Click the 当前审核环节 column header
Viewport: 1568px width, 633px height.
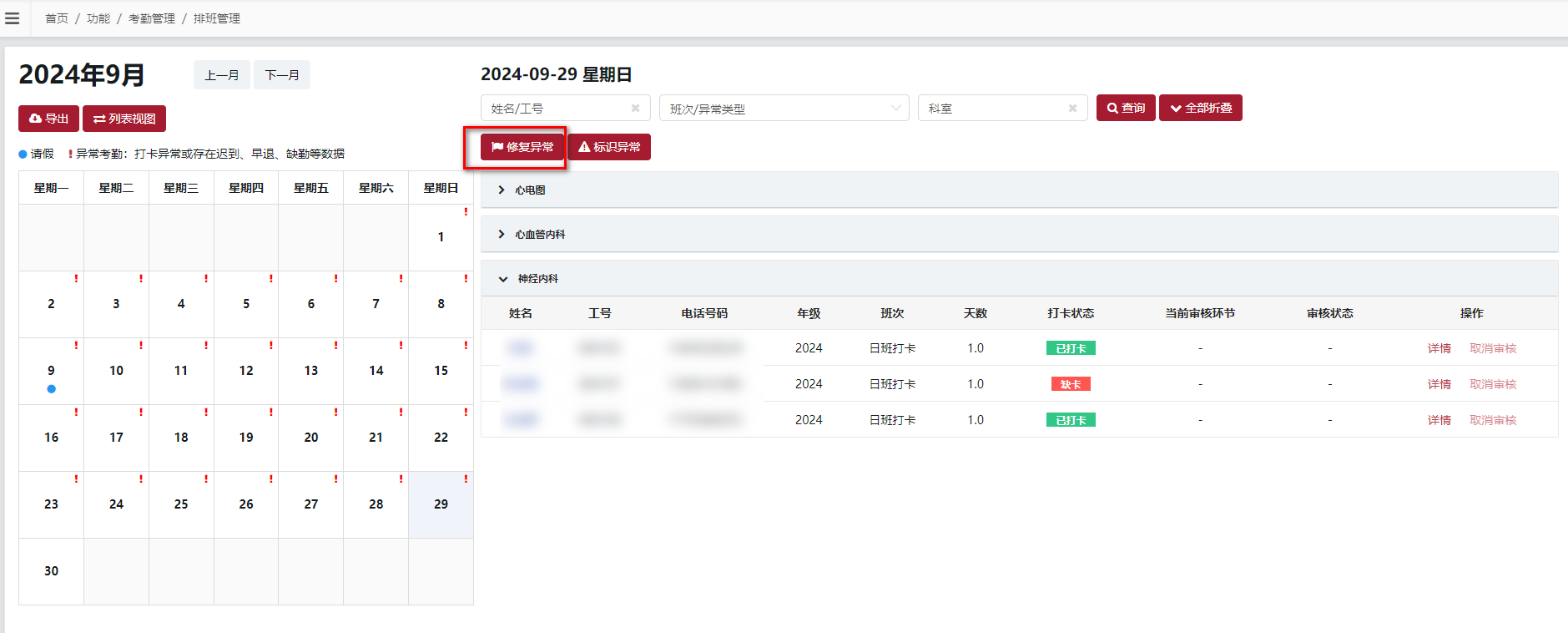(x=1200, y=313)
